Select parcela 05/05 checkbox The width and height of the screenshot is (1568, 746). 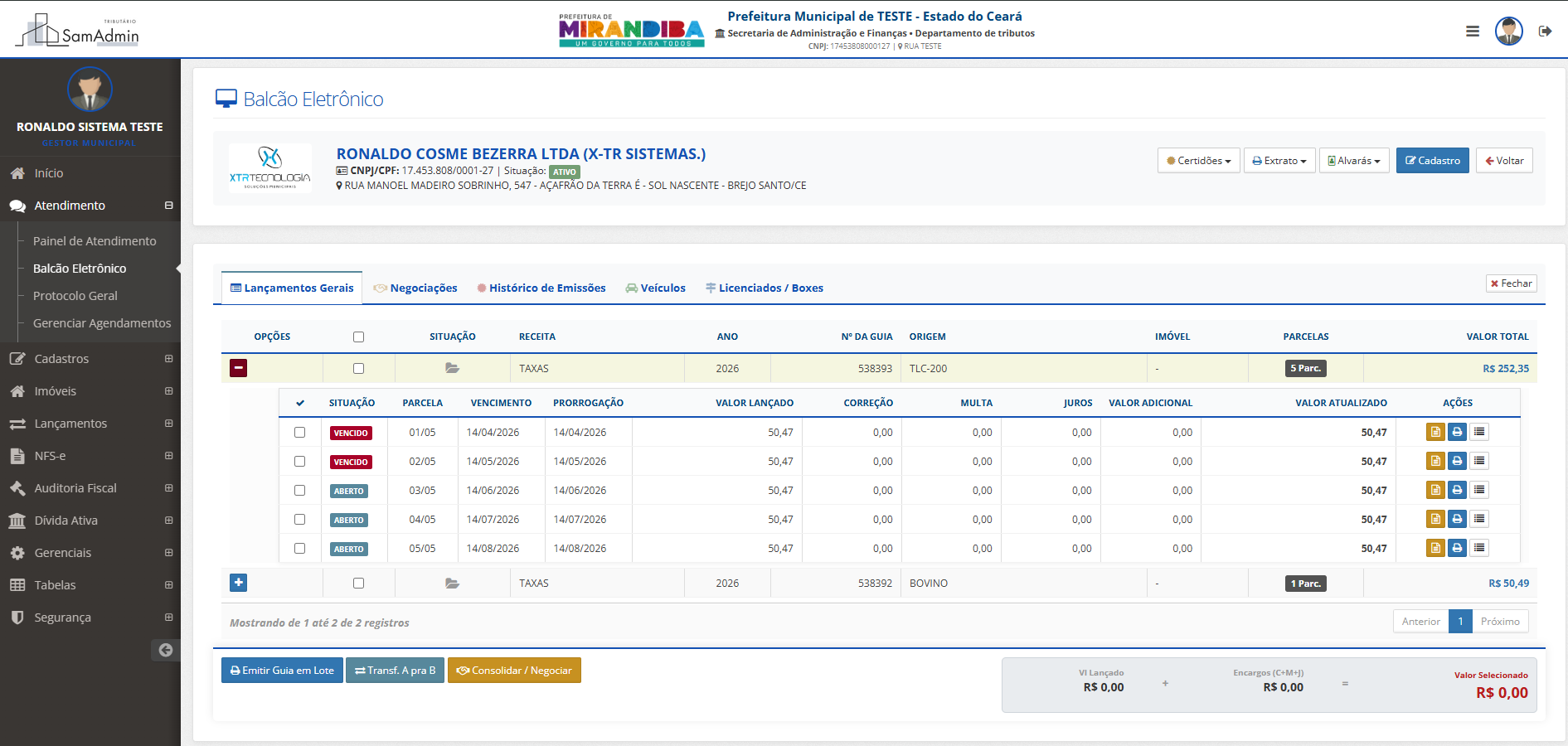pyautogui.click(x=299, y=548)
